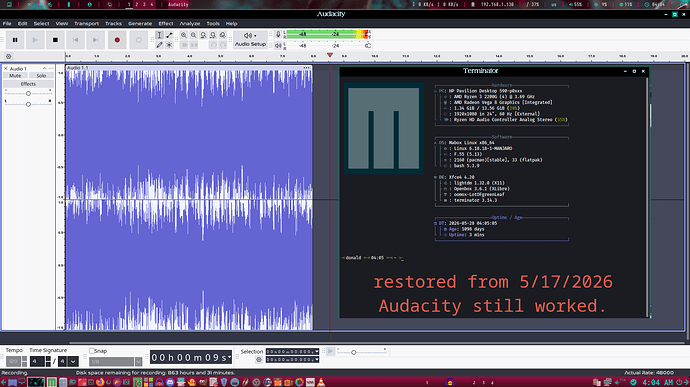Open the Generate menu
The height and width of the screenshot is (387, 690).
click(140, 23)
